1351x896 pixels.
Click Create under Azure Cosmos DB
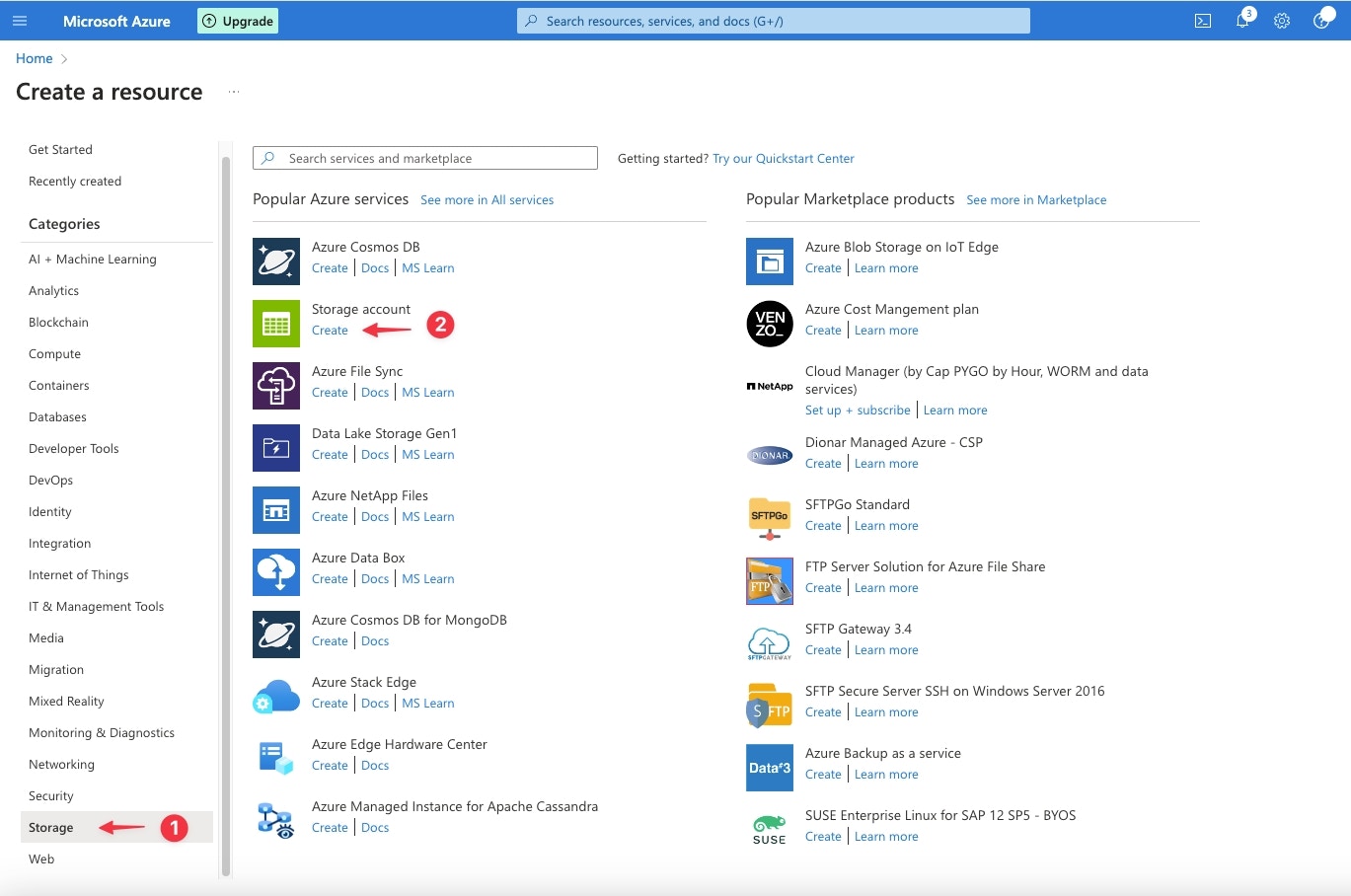coord(330,268)
